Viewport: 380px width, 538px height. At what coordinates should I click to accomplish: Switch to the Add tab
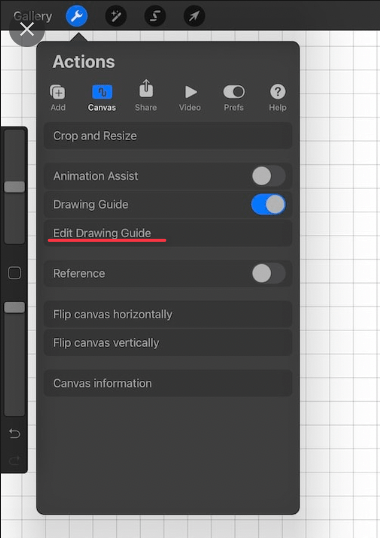58,98
